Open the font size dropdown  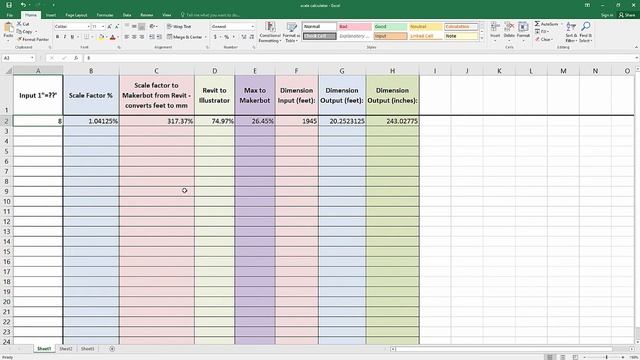point(103,27)
